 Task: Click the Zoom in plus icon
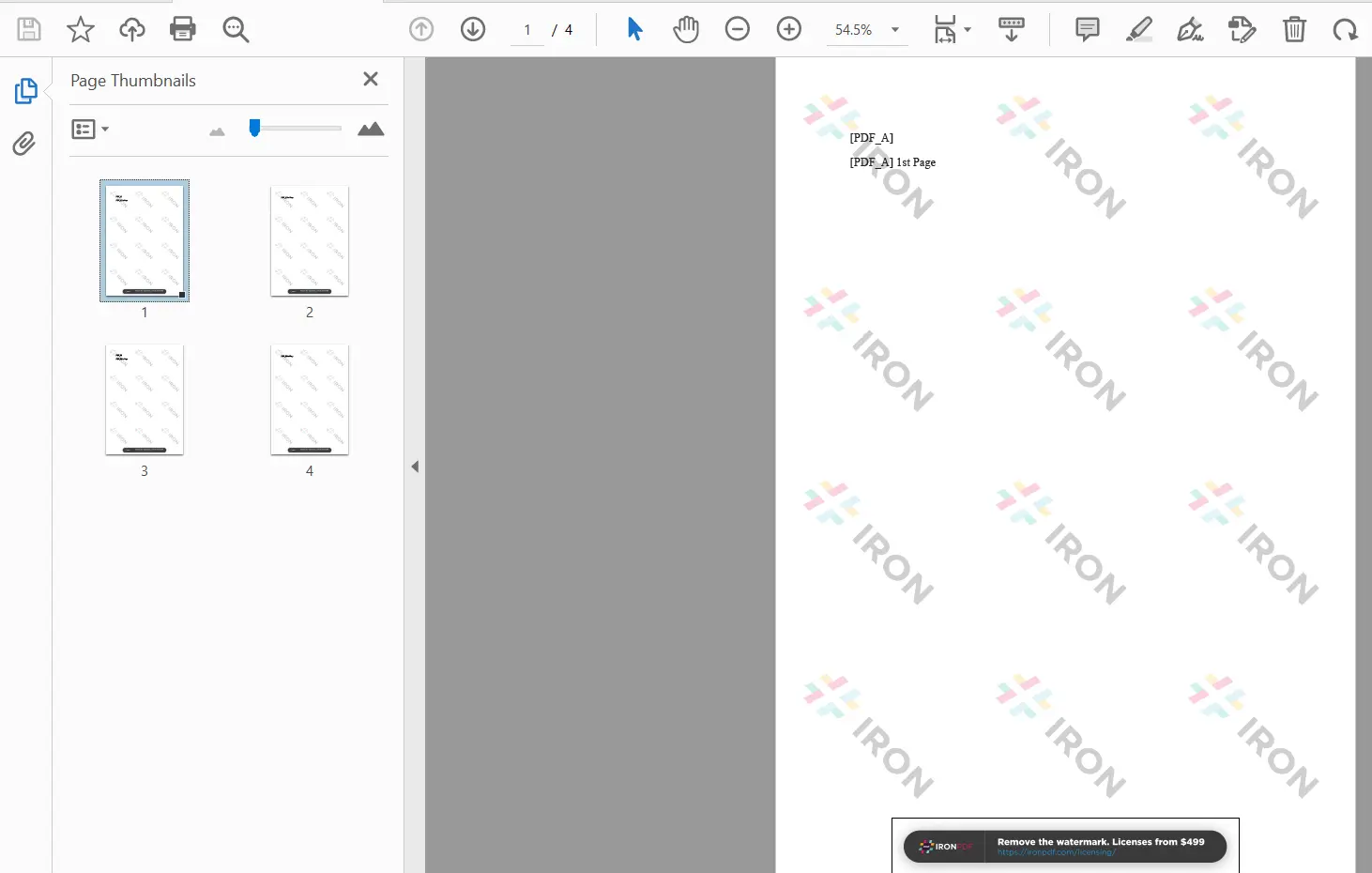coord(789,29)
